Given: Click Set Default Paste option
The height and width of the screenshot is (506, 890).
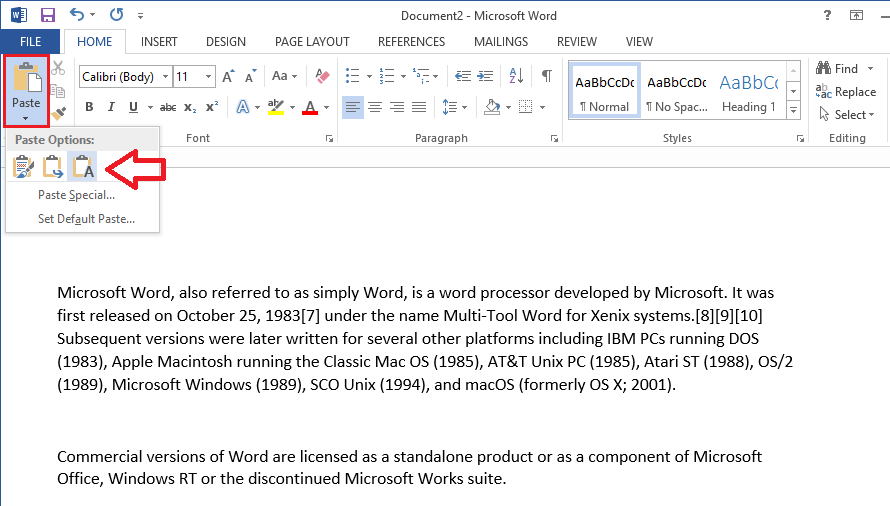Looking at the screenshot, I should tap(86, 219).
